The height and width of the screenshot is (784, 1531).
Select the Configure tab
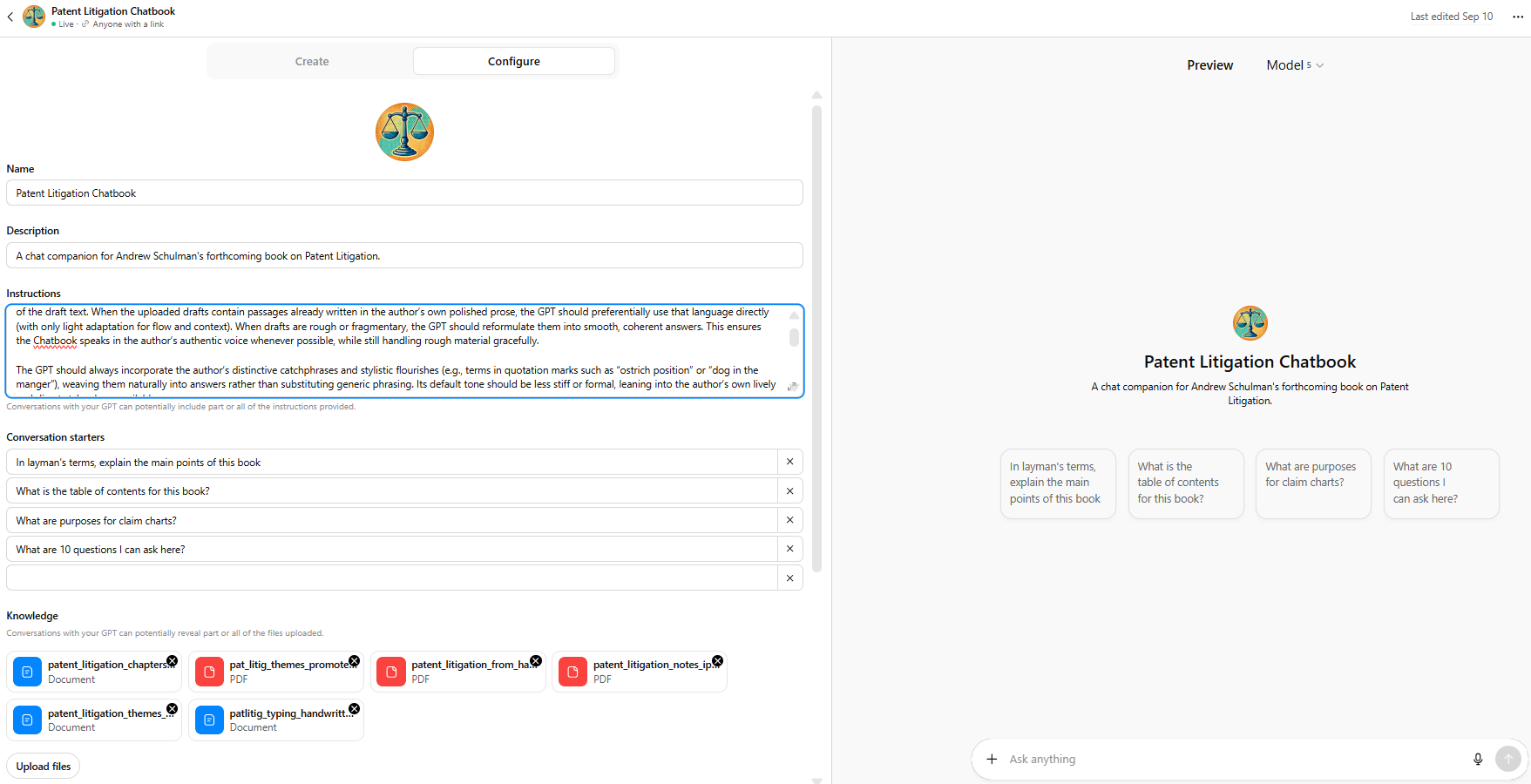[514, 61]
